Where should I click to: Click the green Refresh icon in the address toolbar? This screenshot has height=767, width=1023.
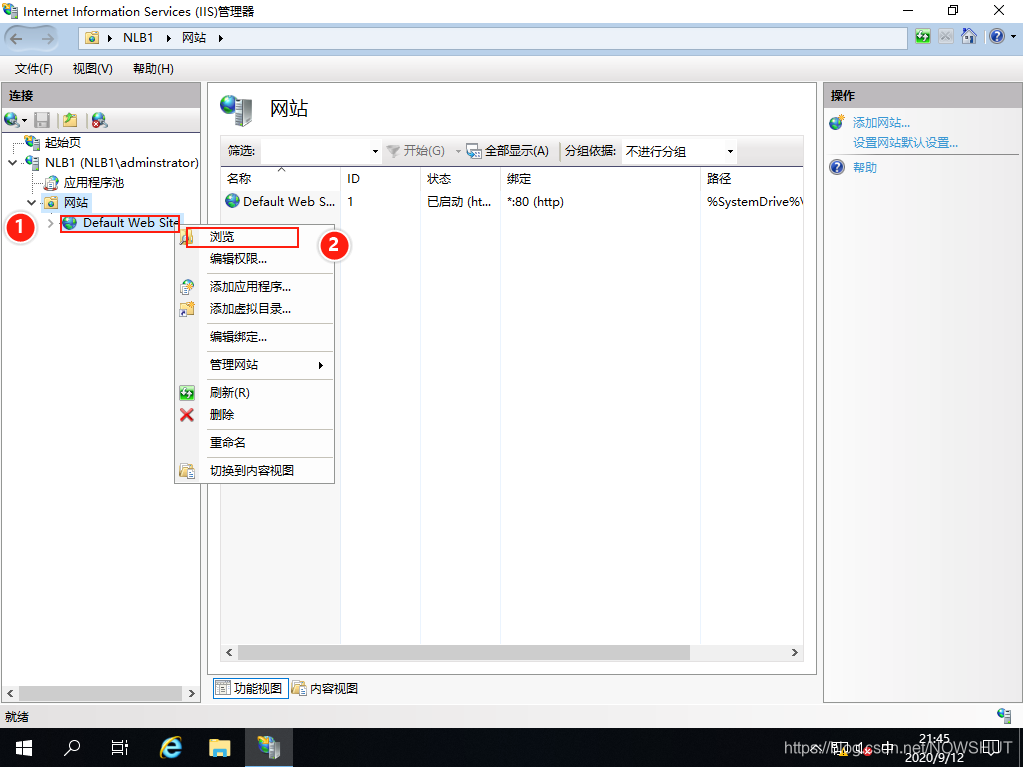pos(922,36)
